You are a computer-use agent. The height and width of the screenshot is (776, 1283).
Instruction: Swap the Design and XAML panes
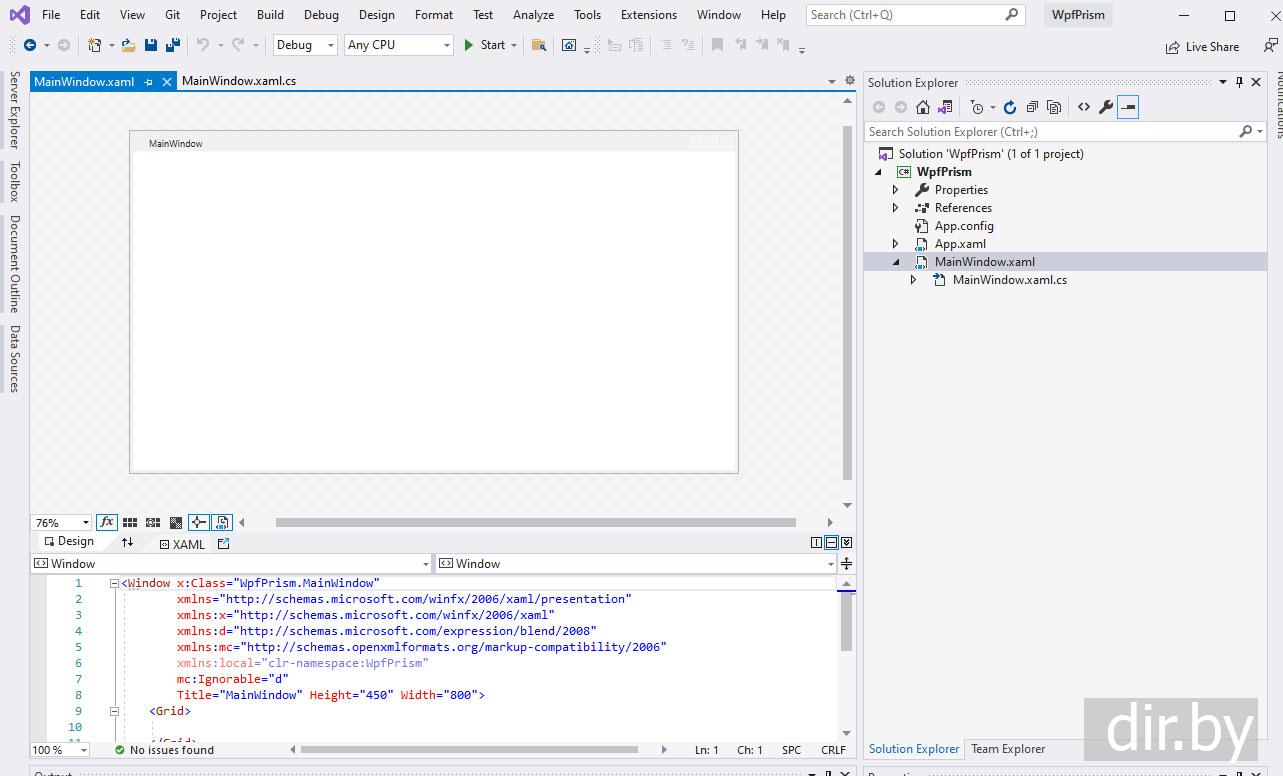tap(127, 542)
